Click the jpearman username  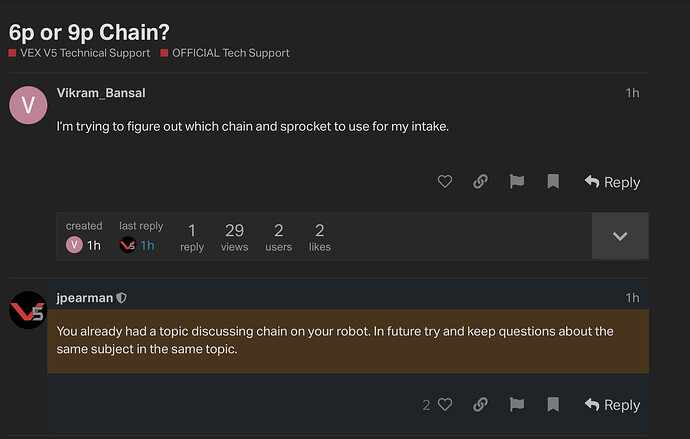[x=85, y=298]
